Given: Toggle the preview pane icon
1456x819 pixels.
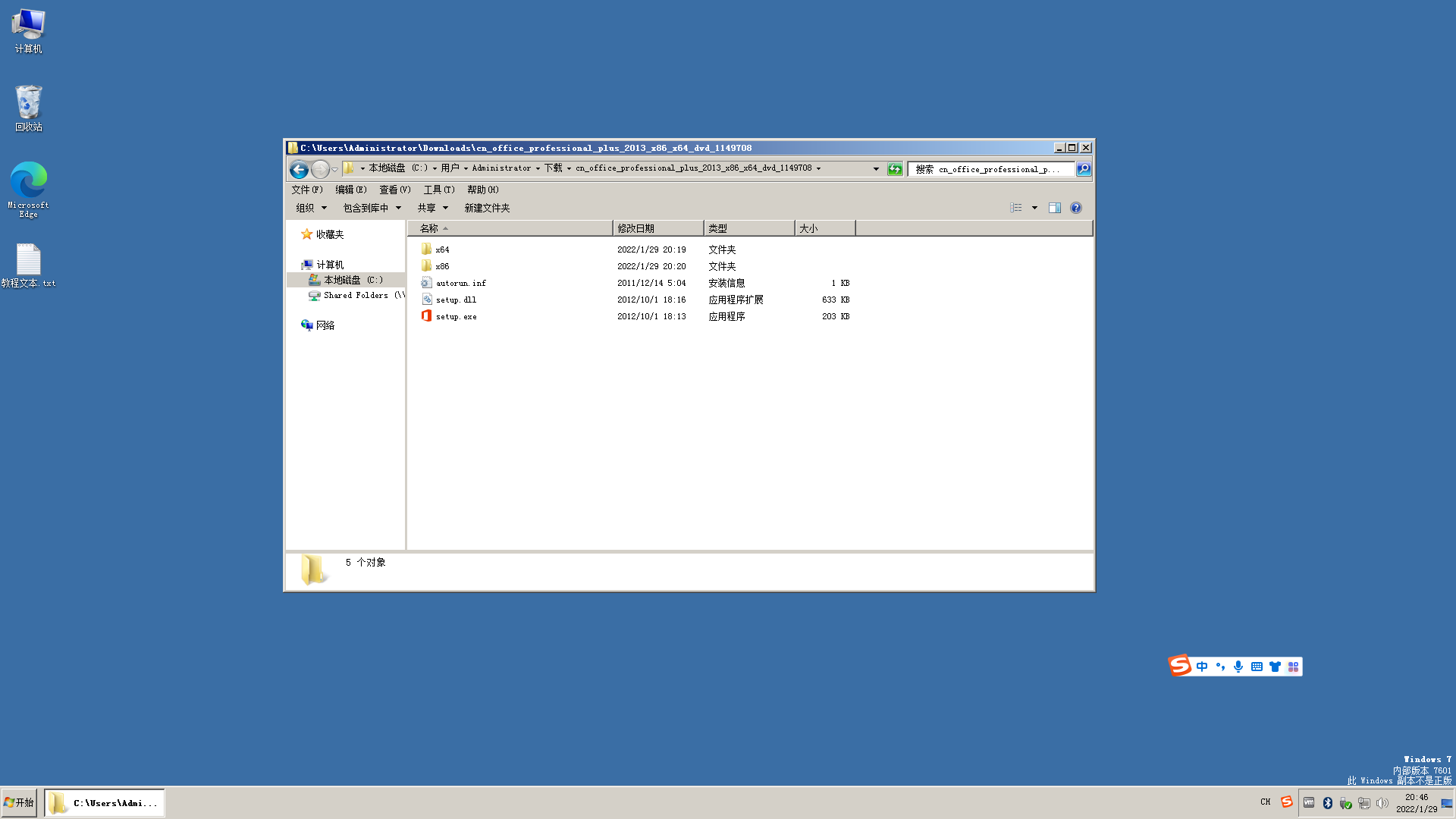Looking at the screenshot, I should click(1055, 208).
